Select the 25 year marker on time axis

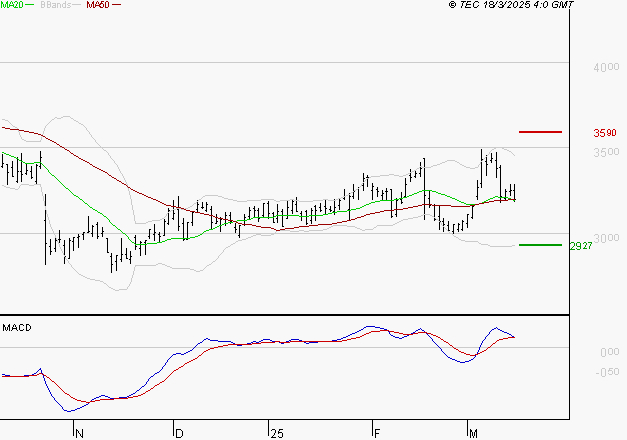pos(275,432)
